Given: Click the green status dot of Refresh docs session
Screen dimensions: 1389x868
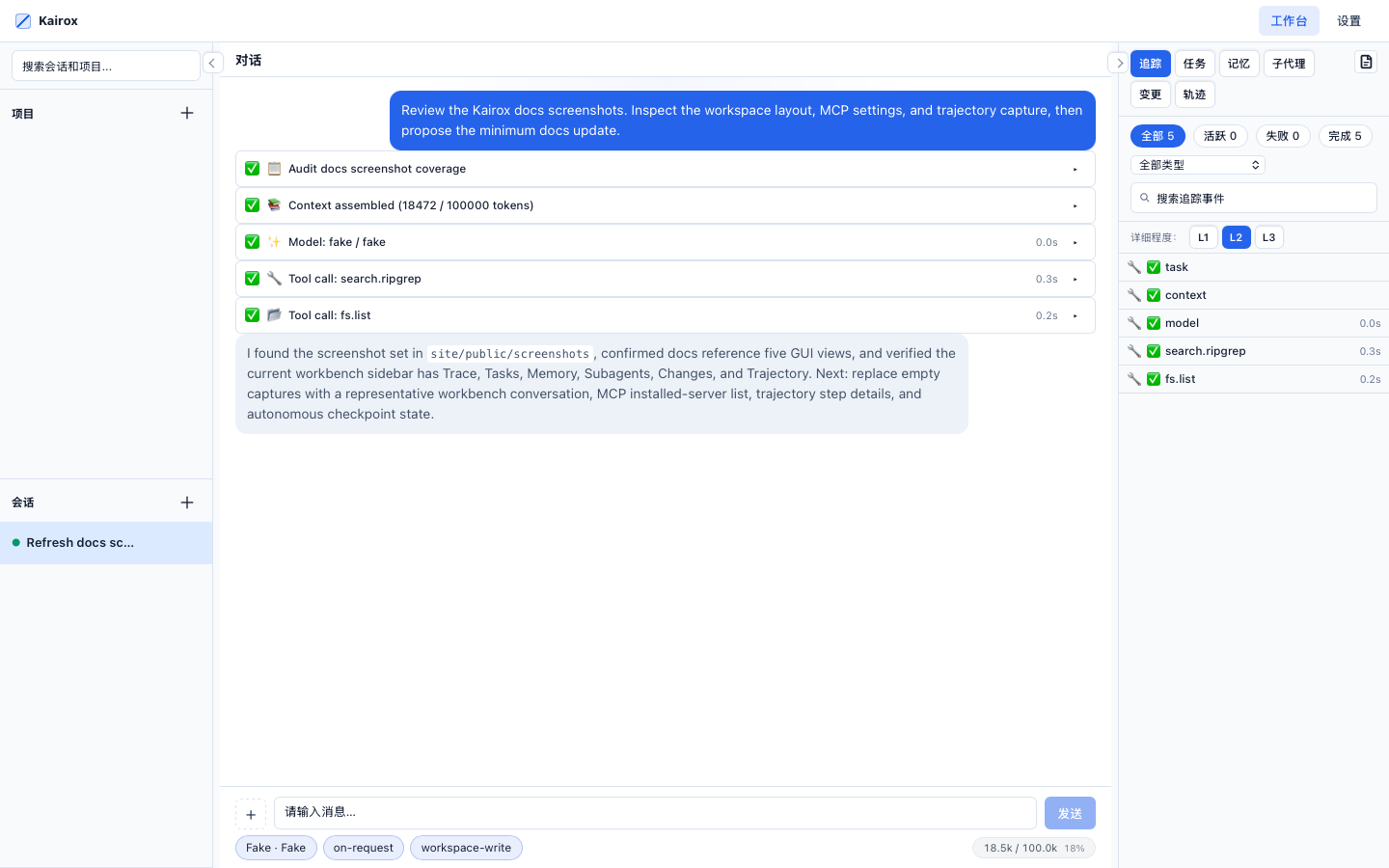Looking at the screenshot, I should click(x=15, y=543).
